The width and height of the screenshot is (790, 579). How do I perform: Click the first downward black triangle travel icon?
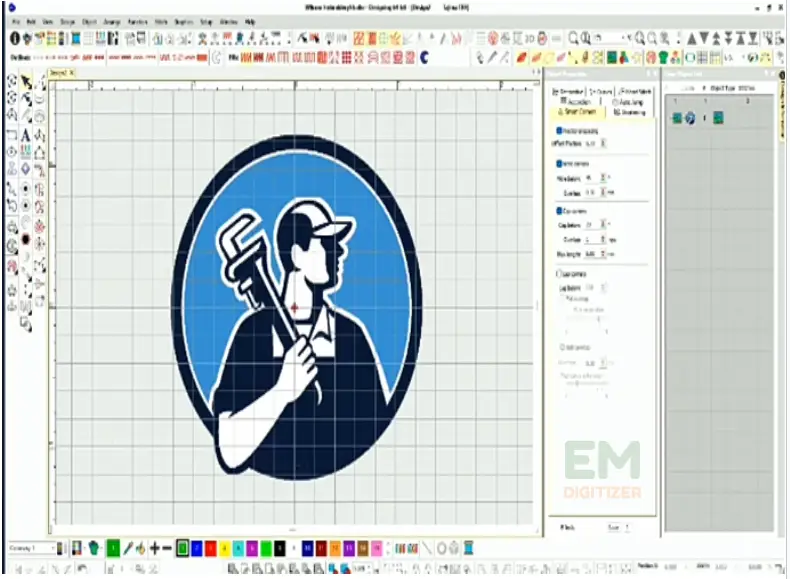704,38
